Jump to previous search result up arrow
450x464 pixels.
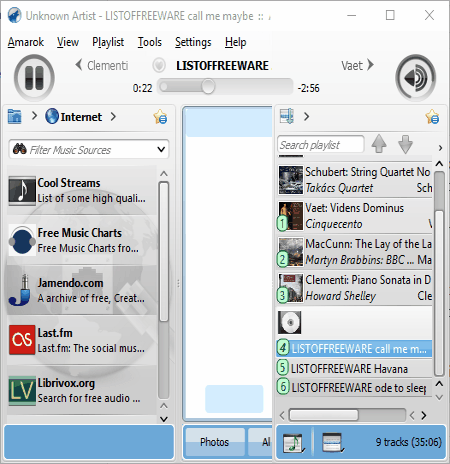click(379, 144)
